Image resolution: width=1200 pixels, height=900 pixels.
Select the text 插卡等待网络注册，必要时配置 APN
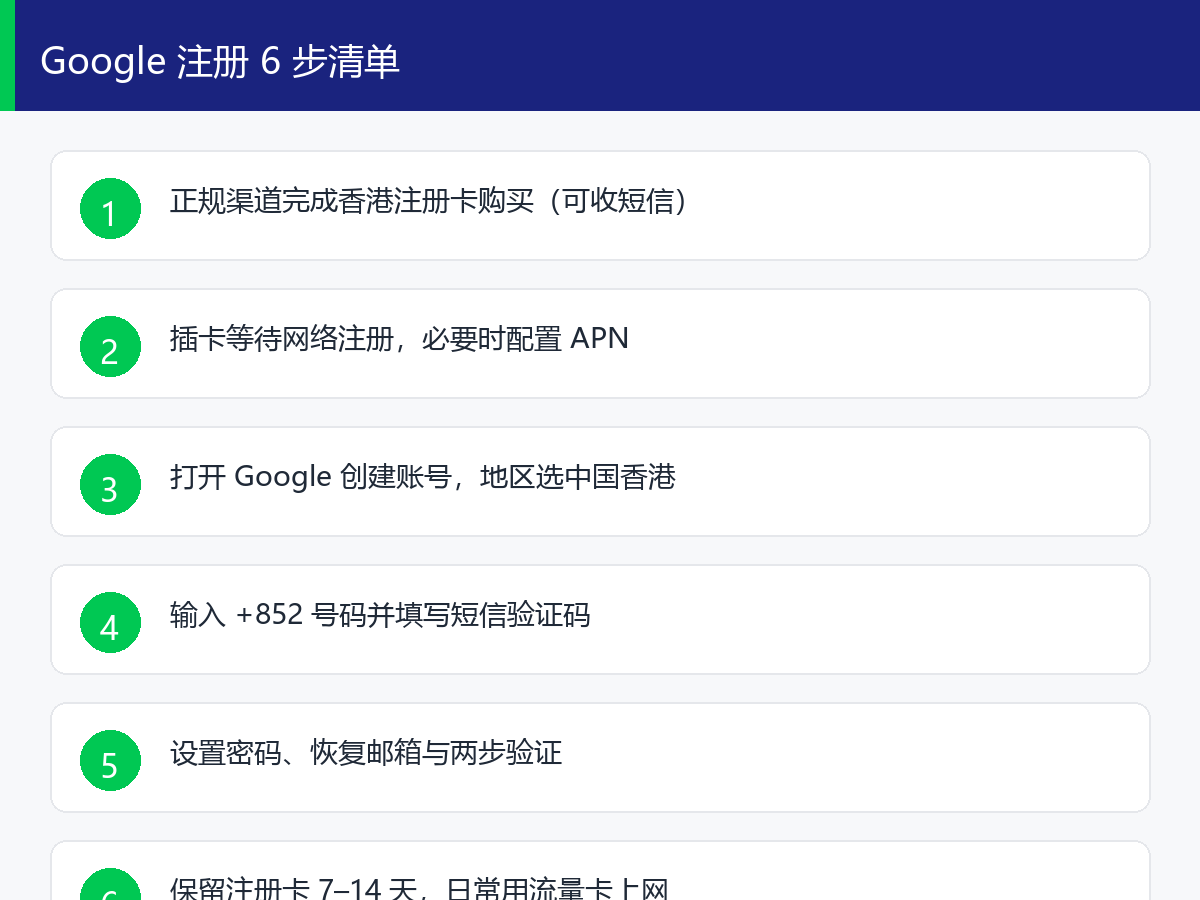[399, 339]
